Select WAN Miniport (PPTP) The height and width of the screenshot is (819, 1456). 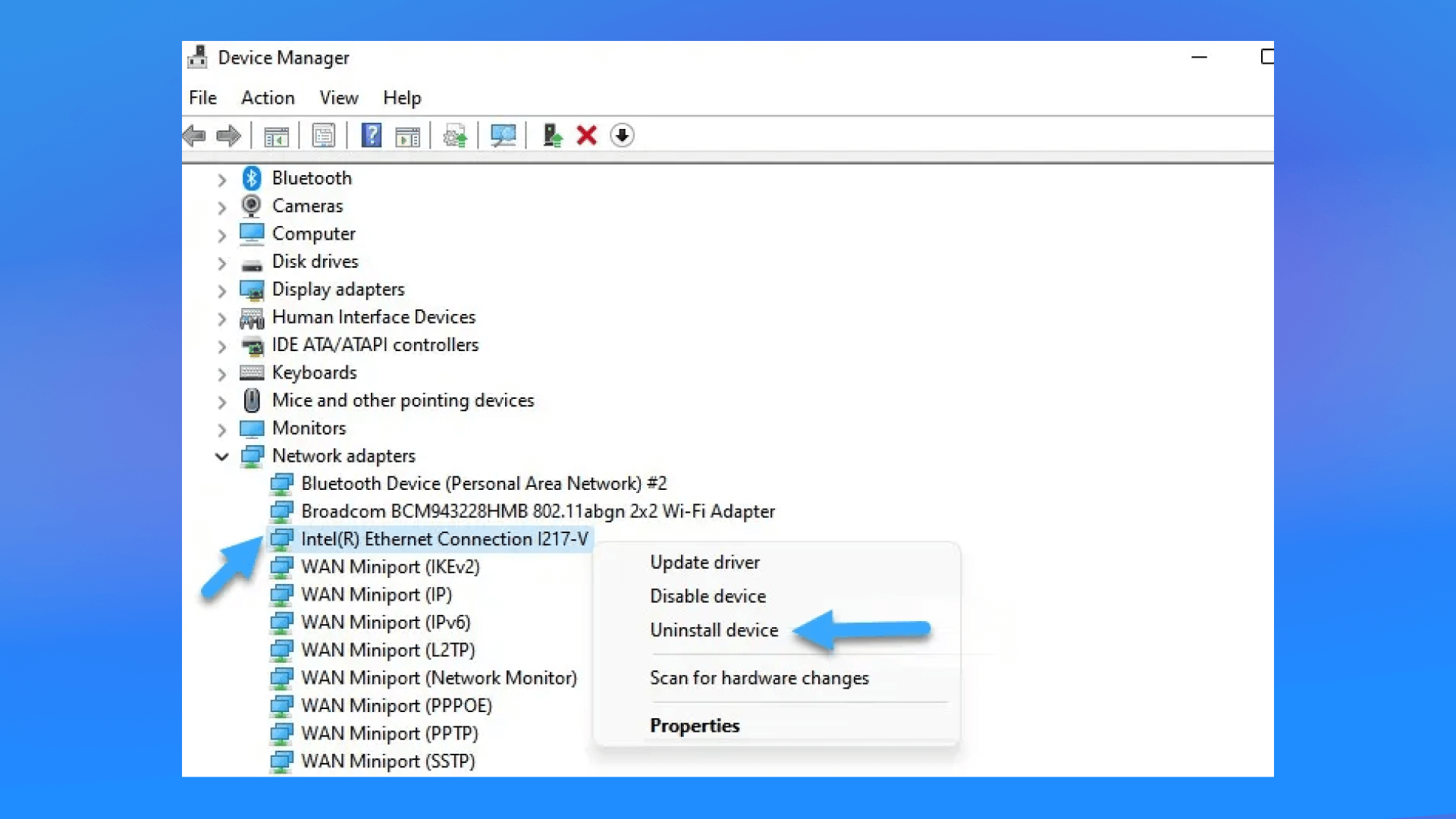(390, 734)
